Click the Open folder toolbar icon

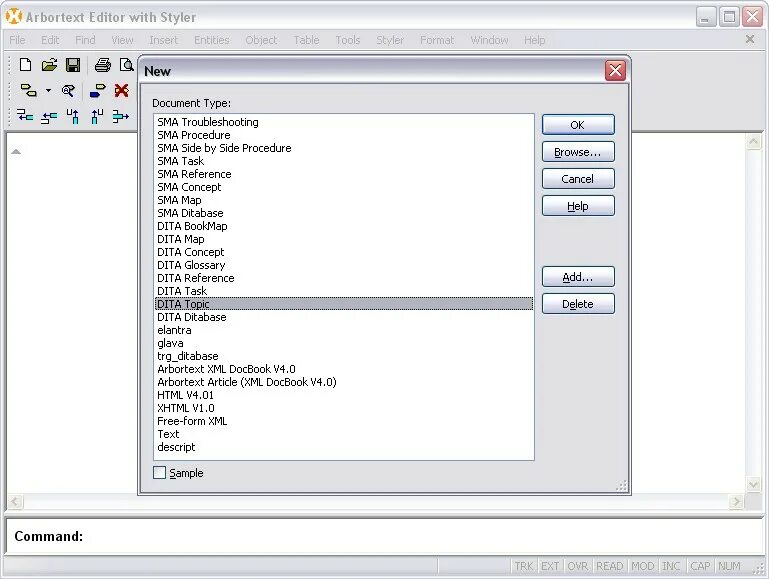coord(49,65)
